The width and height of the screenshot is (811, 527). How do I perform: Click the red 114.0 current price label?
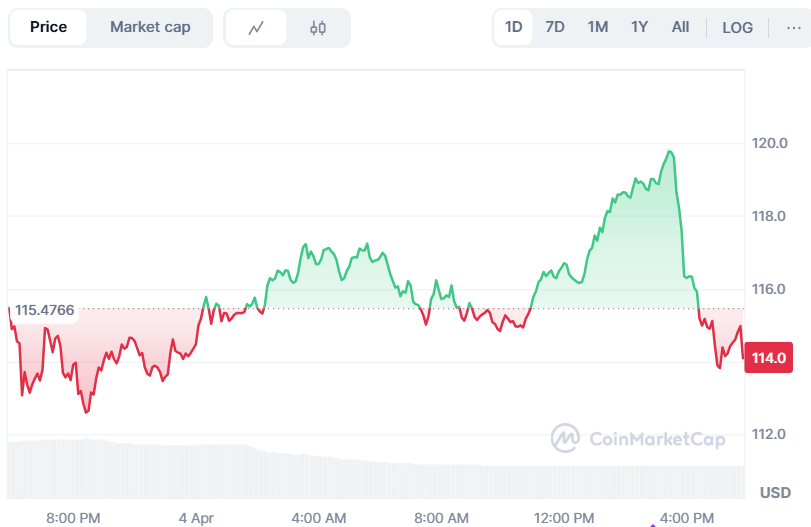tap(767, 357)
